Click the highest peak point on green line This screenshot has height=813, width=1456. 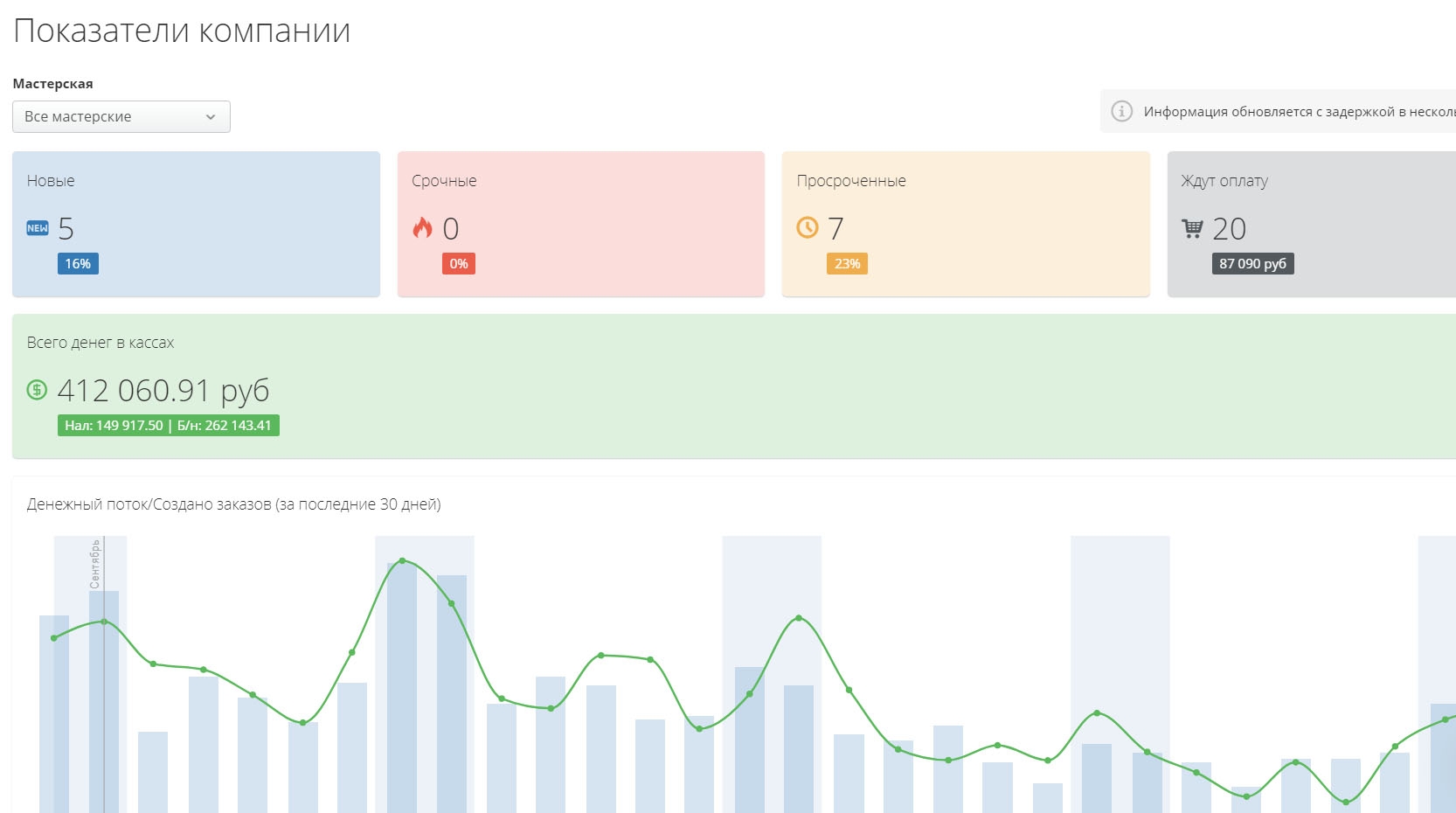point(402,560)
